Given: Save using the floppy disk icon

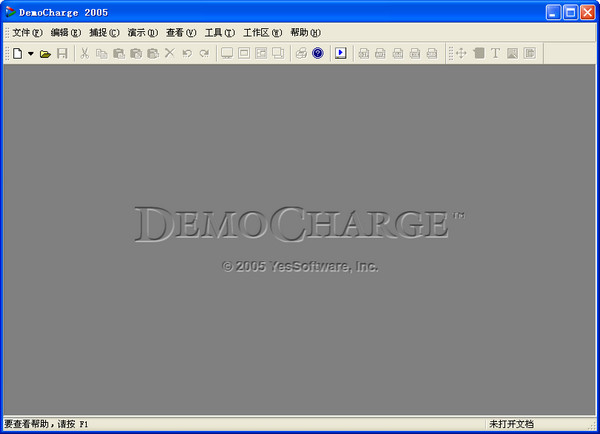Looking at the screenshot, I should 62,53.
